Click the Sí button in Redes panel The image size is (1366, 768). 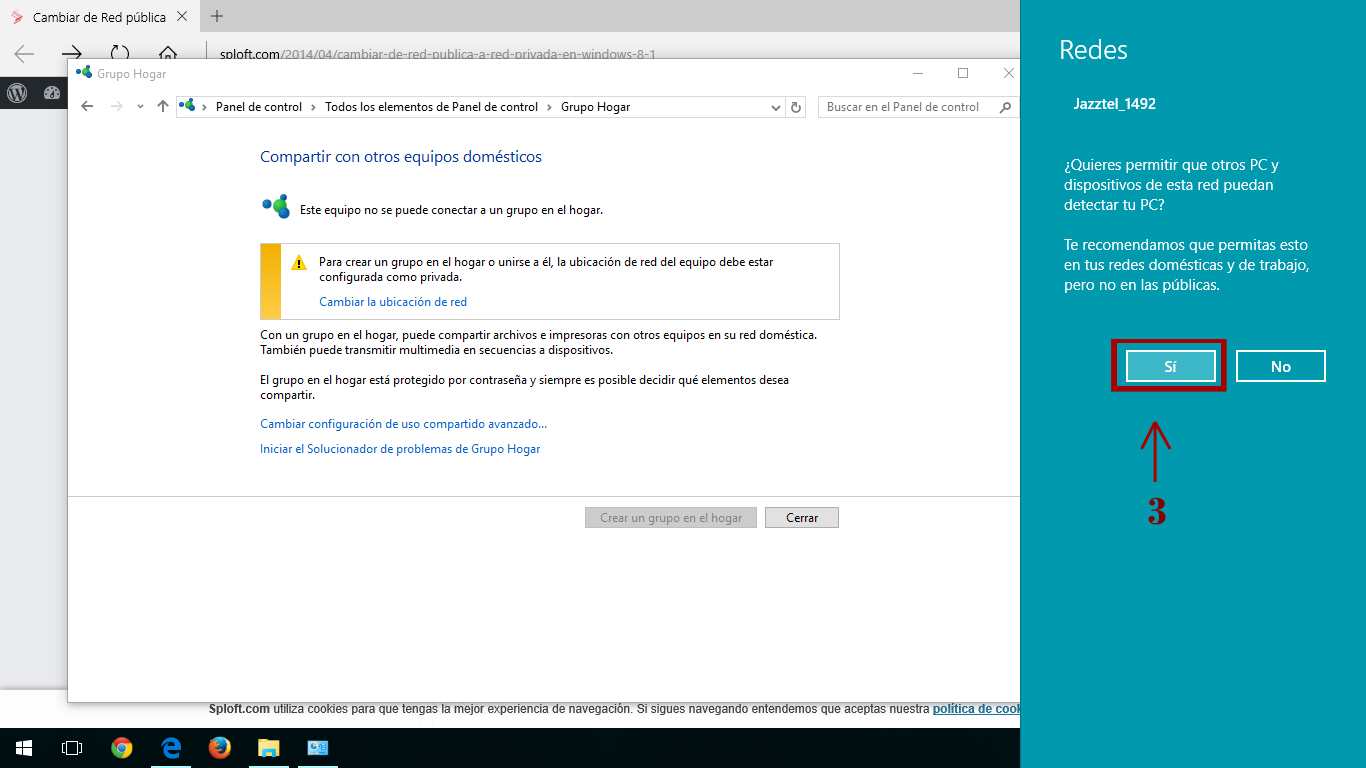click(x=1170, y=366)
